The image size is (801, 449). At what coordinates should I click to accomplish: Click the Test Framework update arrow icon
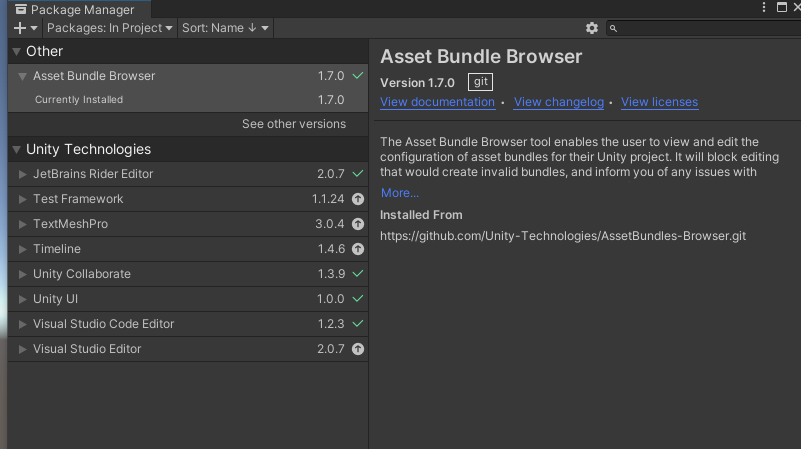coord(358,199)
